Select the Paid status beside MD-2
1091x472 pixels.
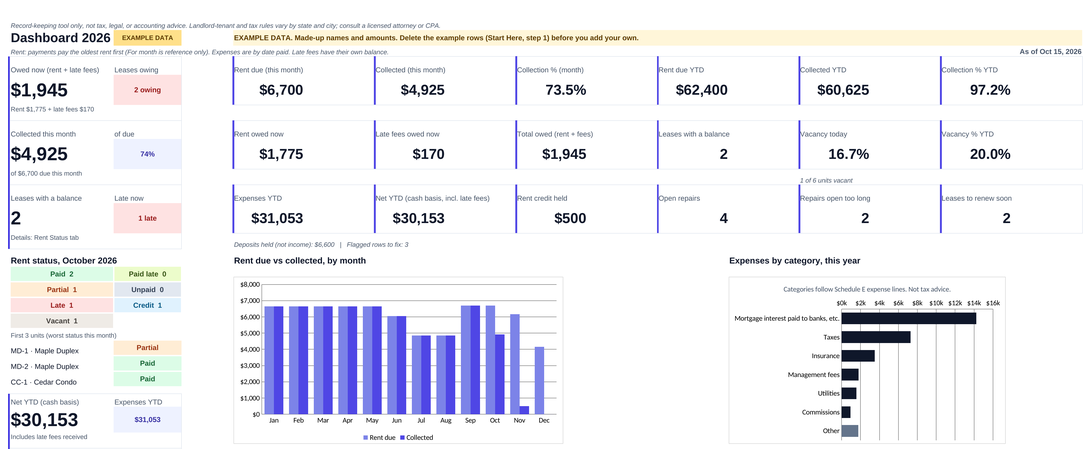(148, 363)
